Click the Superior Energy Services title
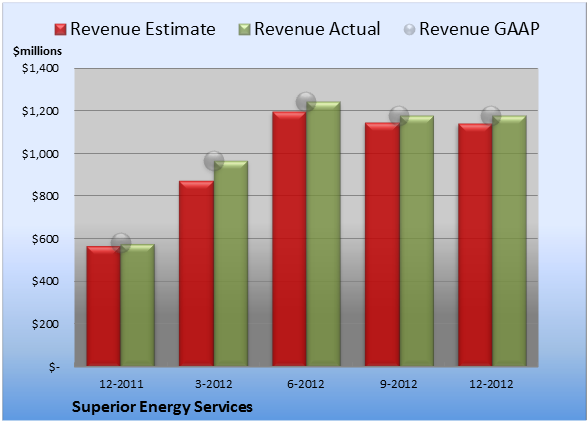588x422 pixels. (162, 407)
